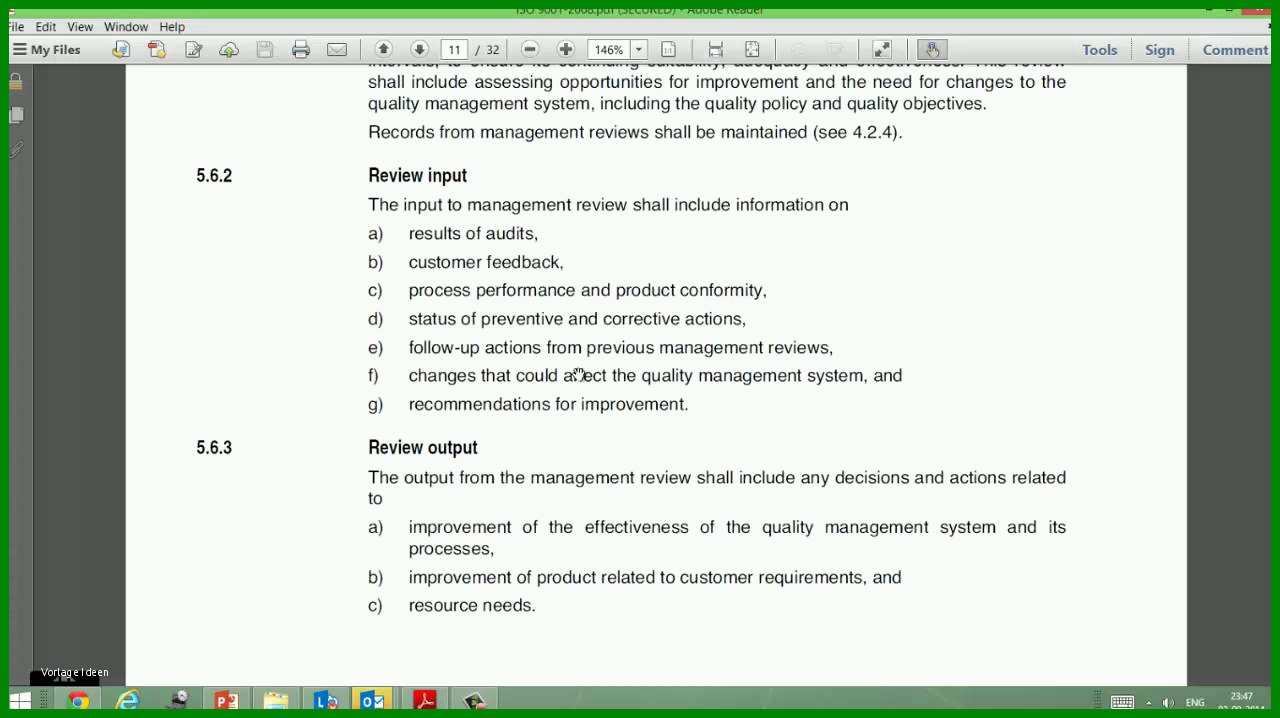
Task: Open Outlook from the taskbar
Action: [373, 701]
